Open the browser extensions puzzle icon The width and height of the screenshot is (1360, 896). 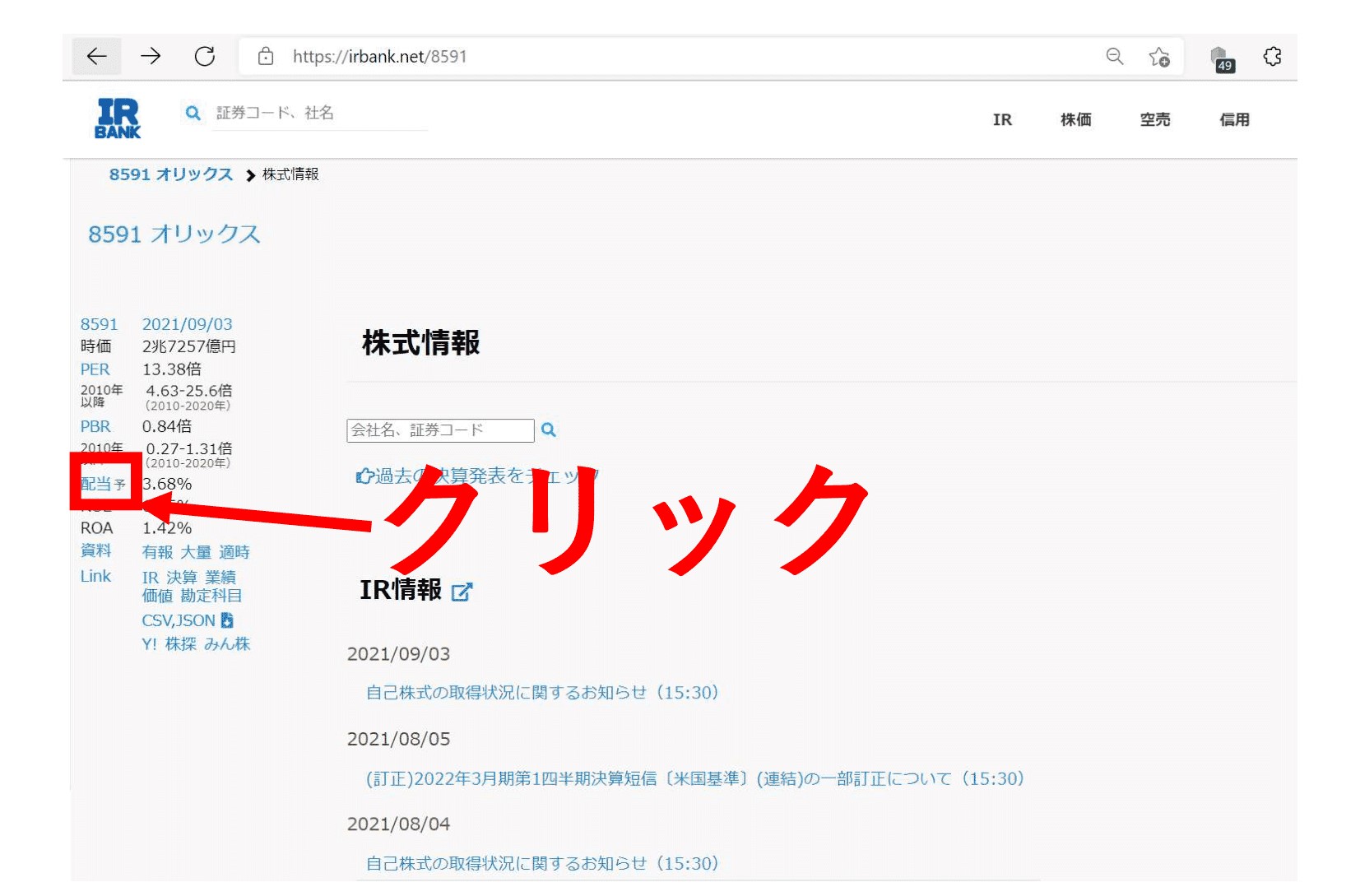tap(1272, 56)
